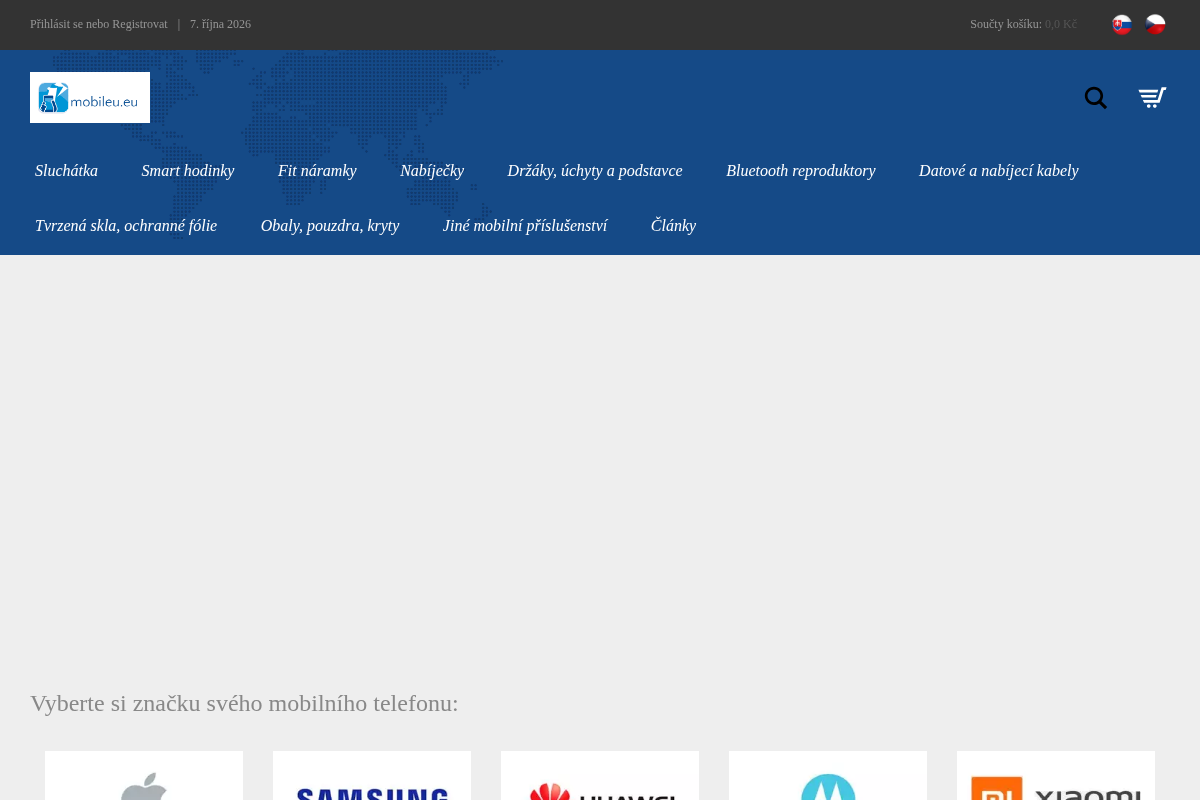Switch to Czech flag language
Image resolution: width=1200 pixels, height=800 pixels.
click(x=1155, y=24)
